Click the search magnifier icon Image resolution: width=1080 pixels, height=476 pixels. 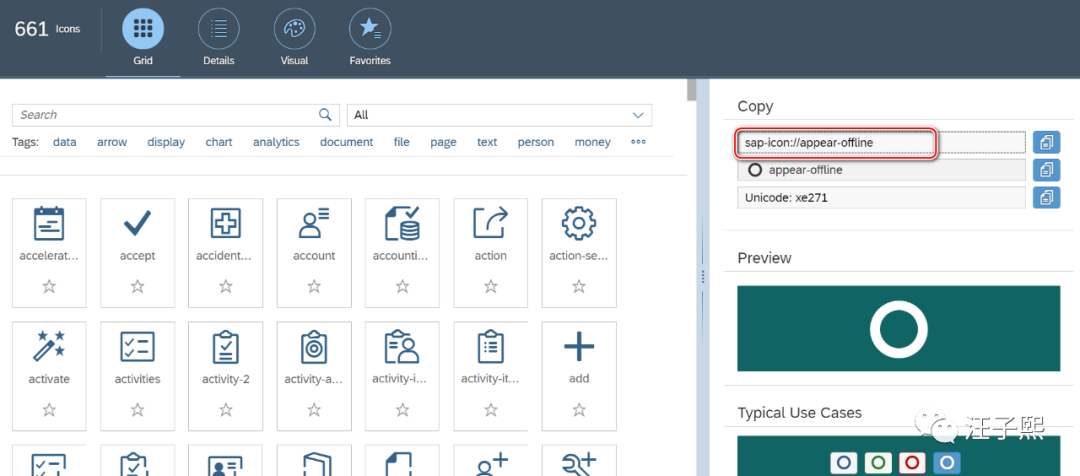(x=325, y=115)
